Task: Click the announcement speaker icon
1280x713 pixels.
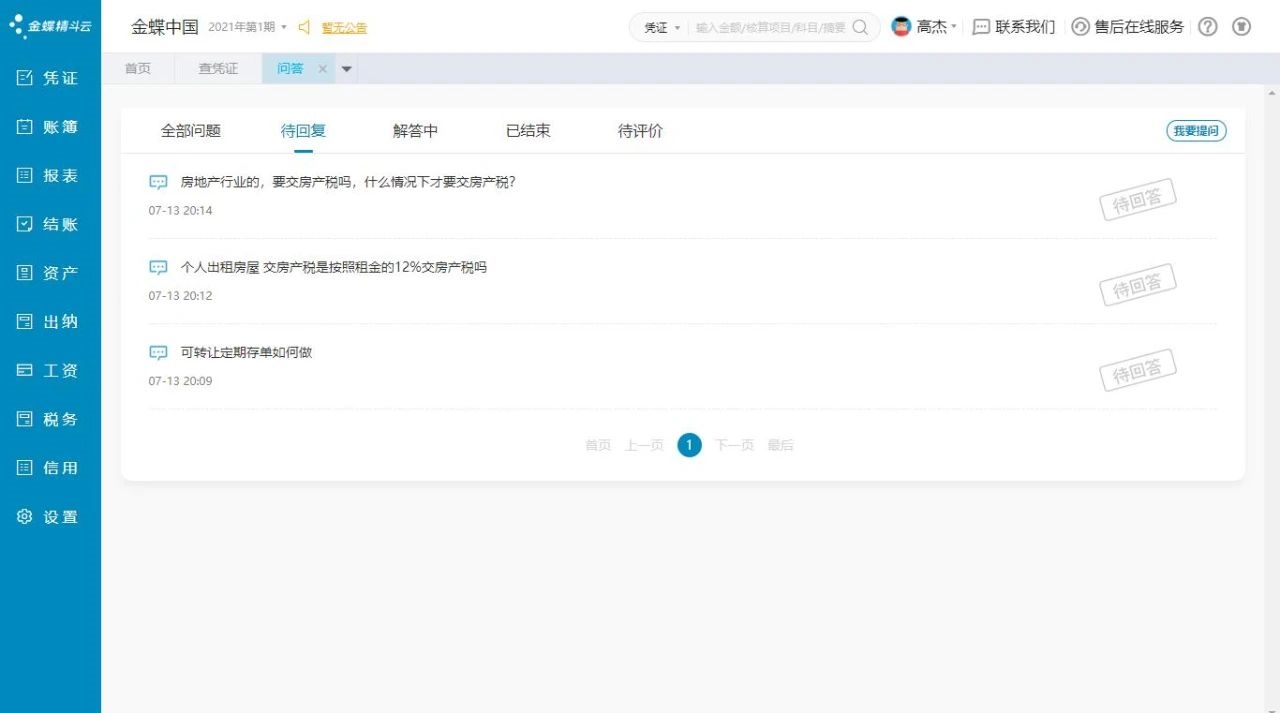Action: point(305,27)
